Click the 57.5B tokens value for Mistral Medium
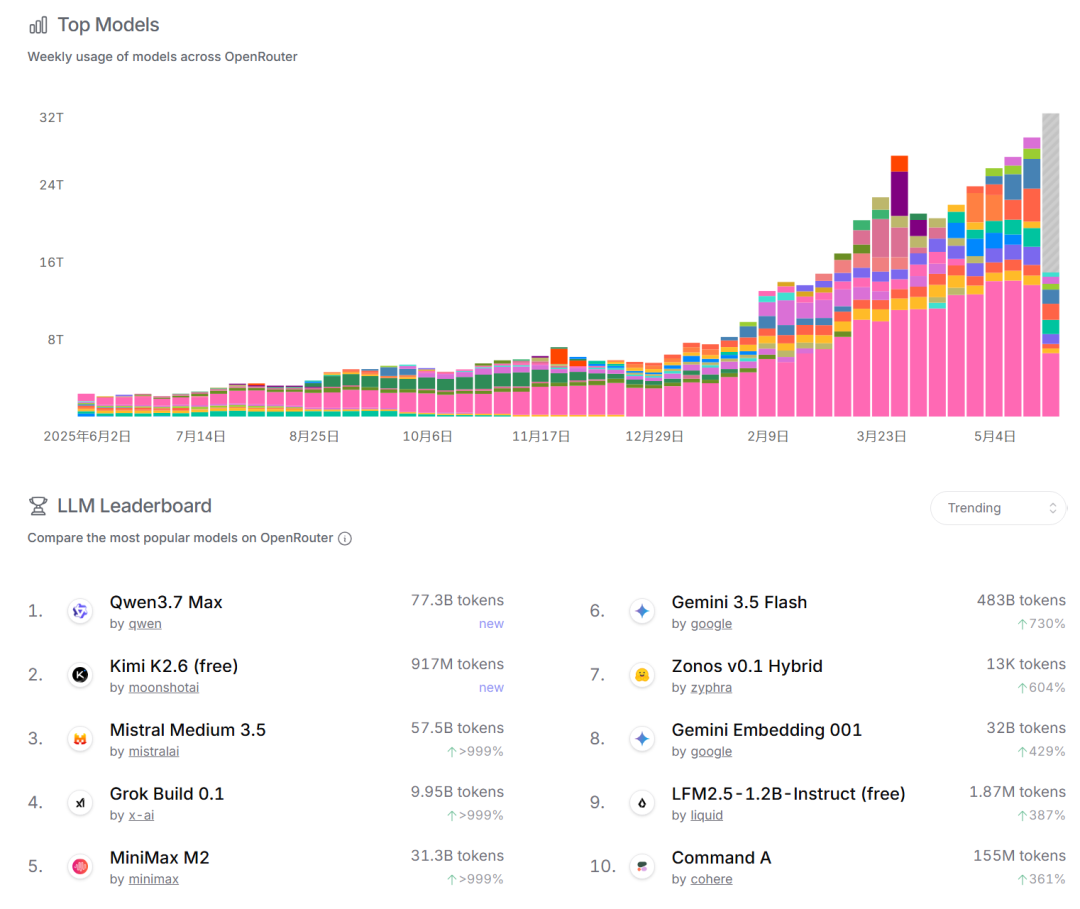This screenshot has width=1080, height=909. coord(457,729)
